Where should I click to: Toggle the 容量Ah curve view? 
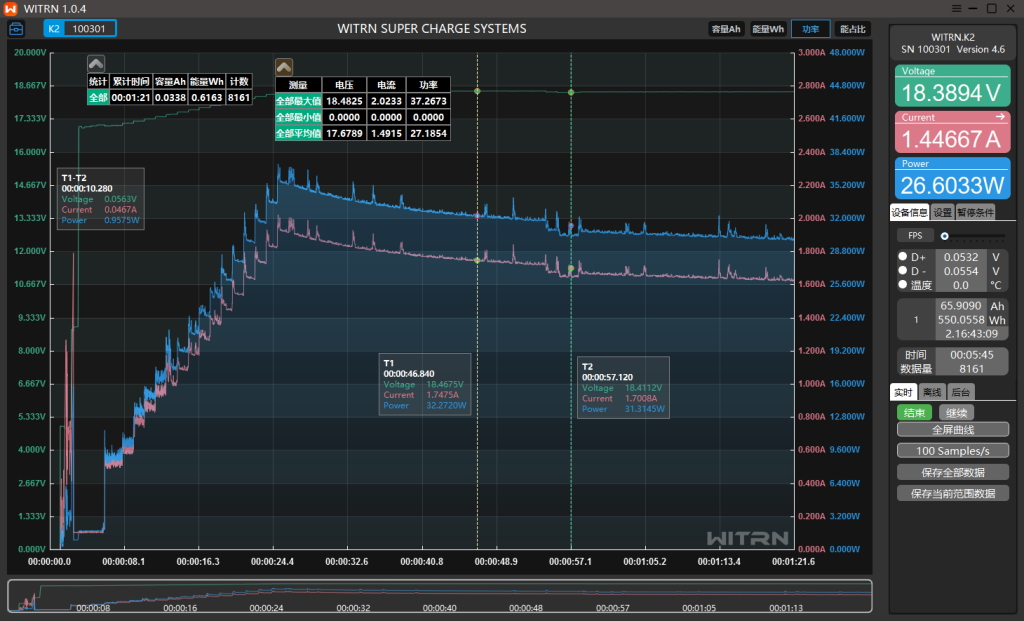[725, 29]
